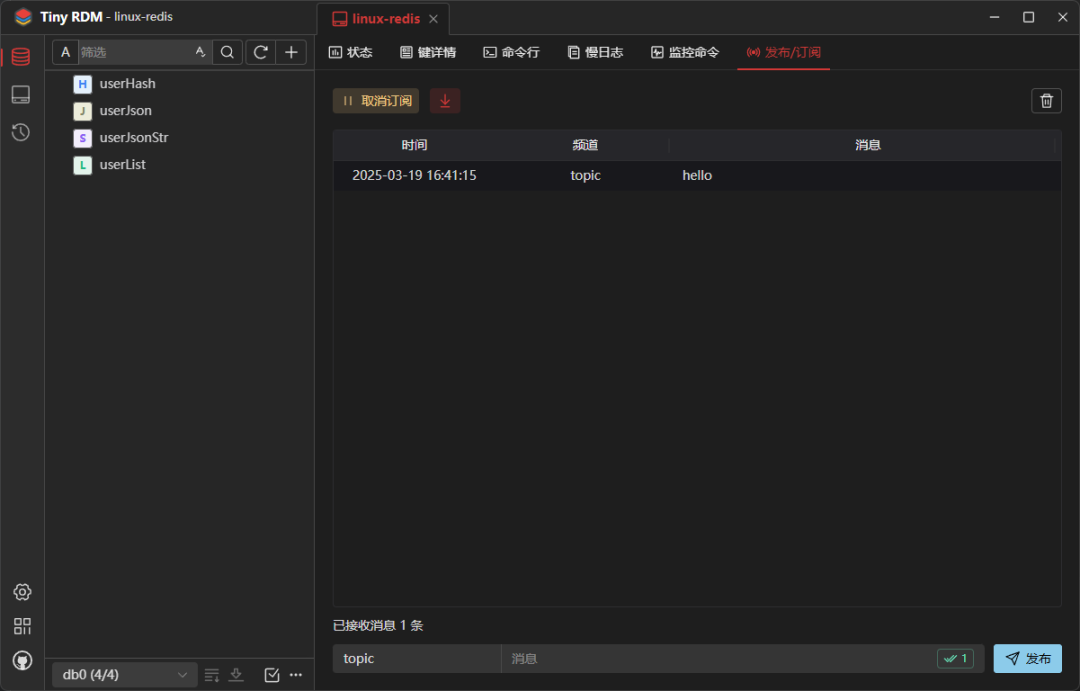
Task: Visit the GitHub icon in the sidebar
Action: click(x=21, y=660)
